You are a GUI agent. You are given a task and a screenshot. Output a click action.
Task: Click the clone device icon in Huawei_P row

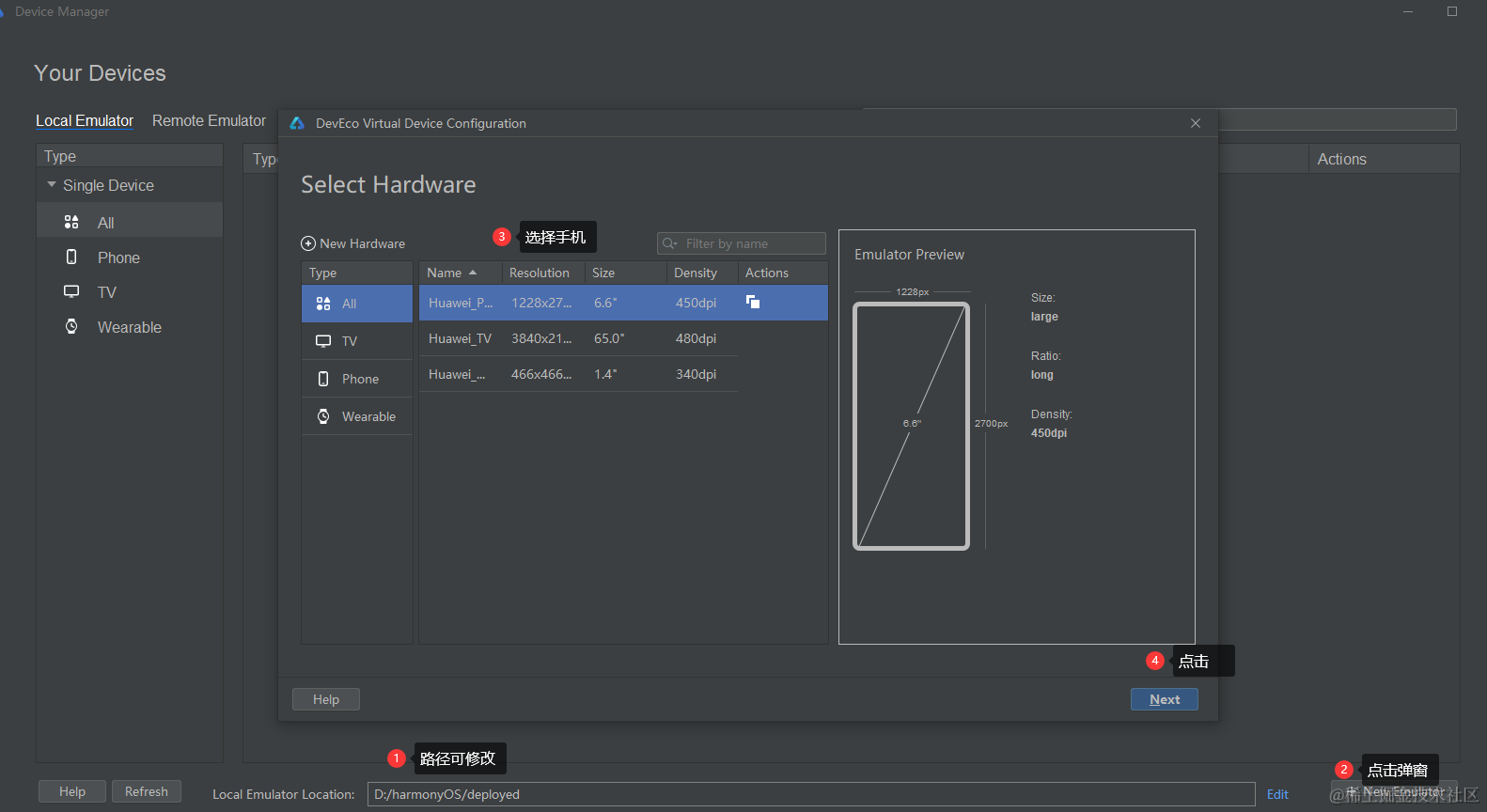point(753,302)
